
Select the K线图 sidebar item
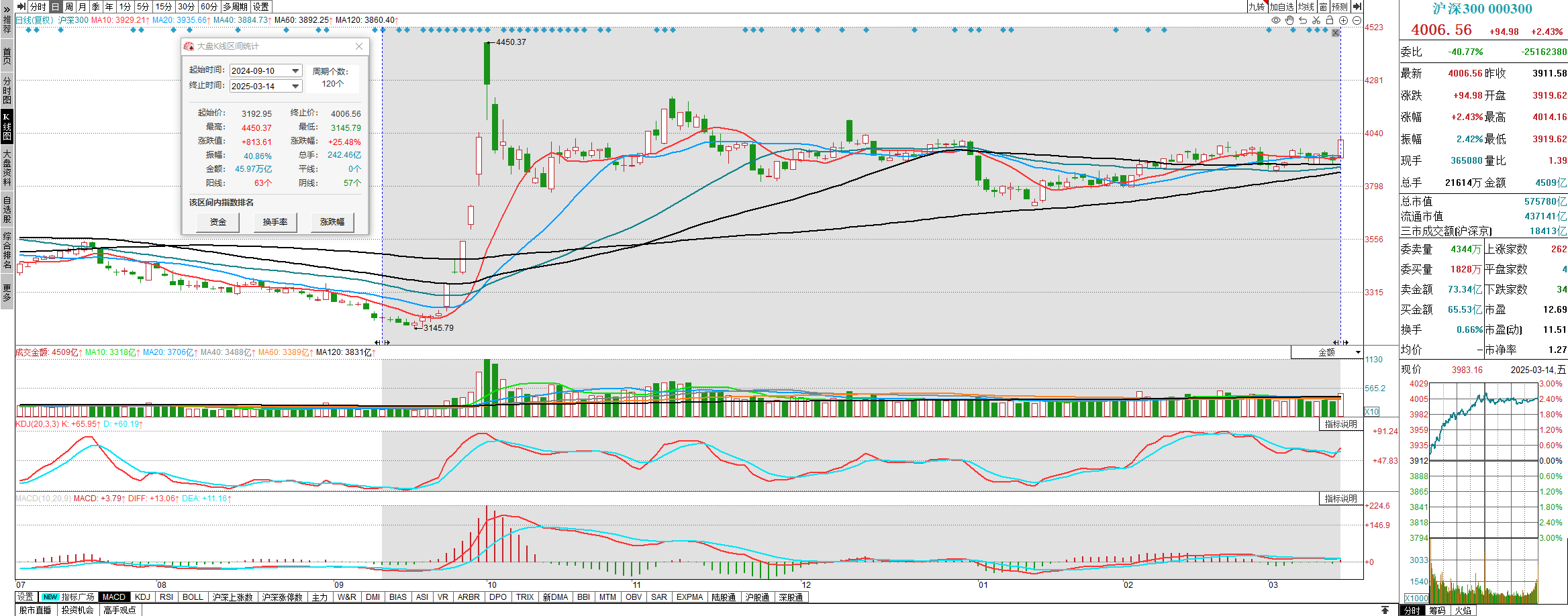7,127
